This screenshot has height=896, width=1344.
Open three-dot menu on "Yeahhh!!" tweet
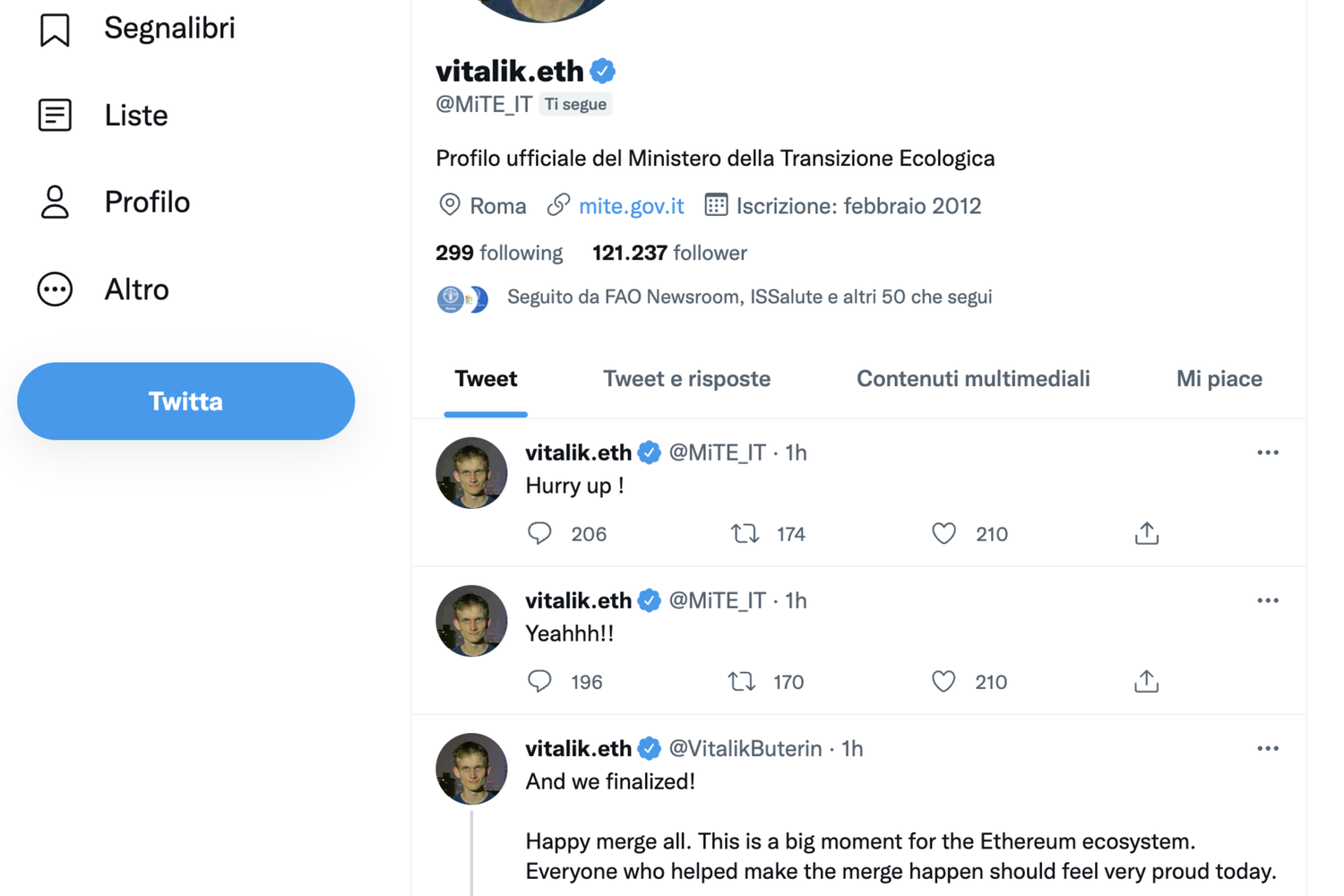[1267, 601]
